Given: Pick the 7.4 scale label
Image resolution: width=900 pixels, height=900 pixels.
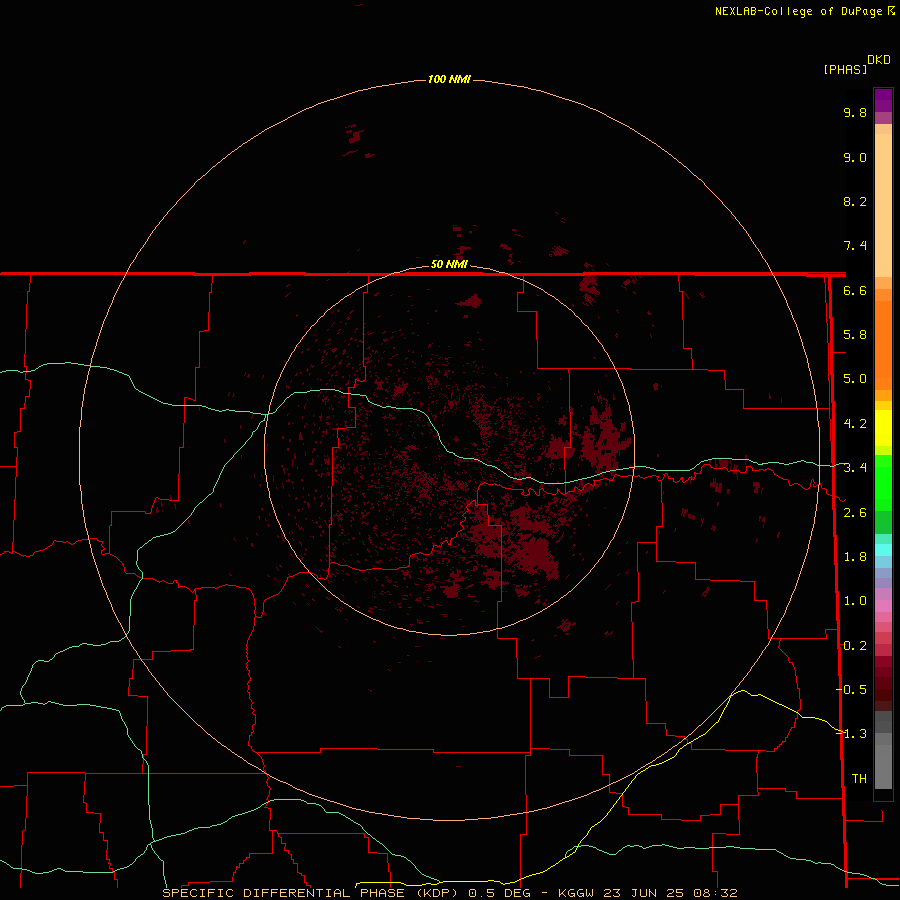Looking at the screenshot, I should (x=855, y=246).
